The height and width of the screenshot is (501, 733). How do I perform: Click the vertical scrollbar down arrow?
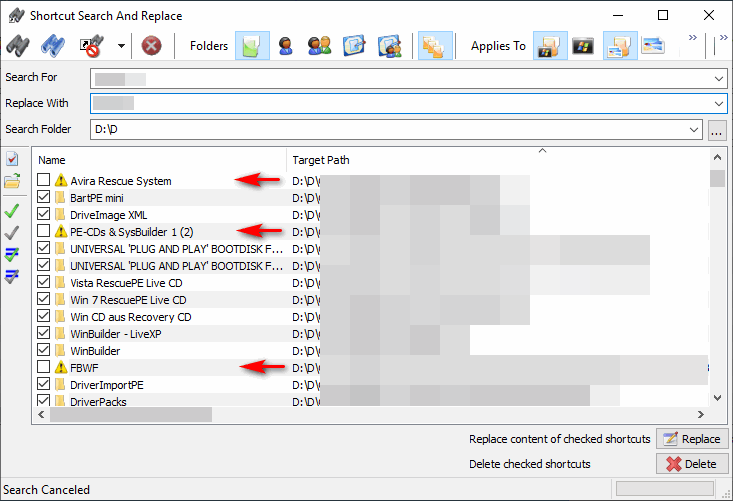717,398
